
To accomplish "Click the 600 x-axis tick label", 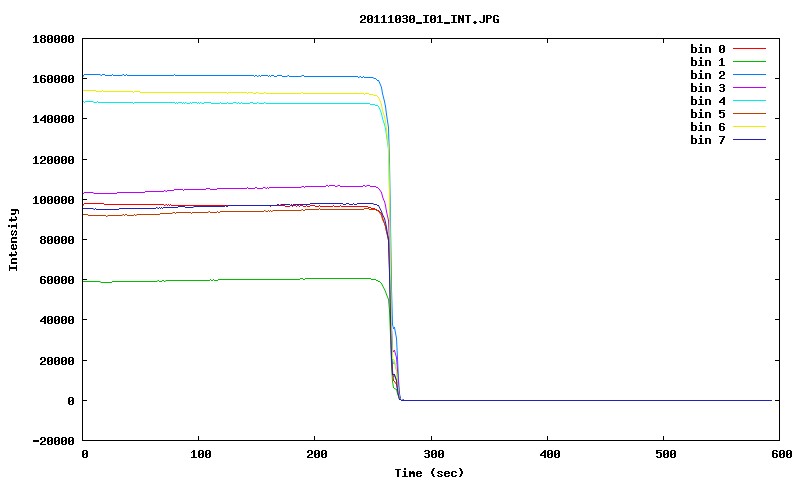I will pos(782,454).
